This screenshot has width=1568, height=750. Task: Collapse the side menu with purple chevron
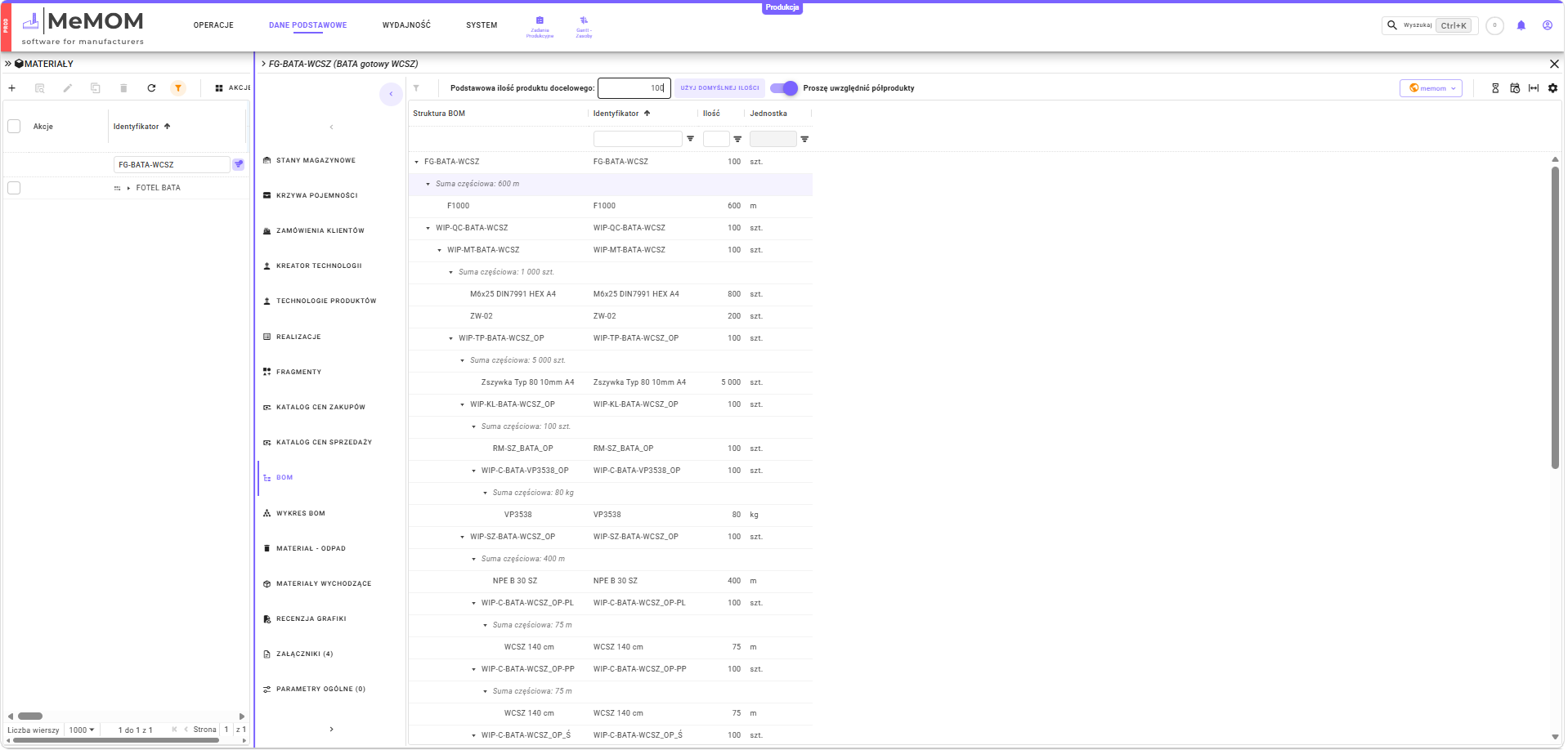[391, 94]
